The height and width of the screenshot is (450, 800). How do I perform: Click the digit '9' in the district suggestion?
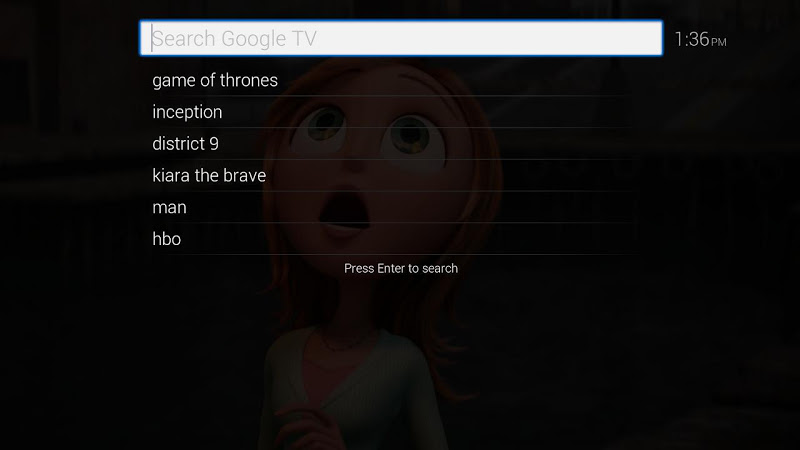[214, 144]
